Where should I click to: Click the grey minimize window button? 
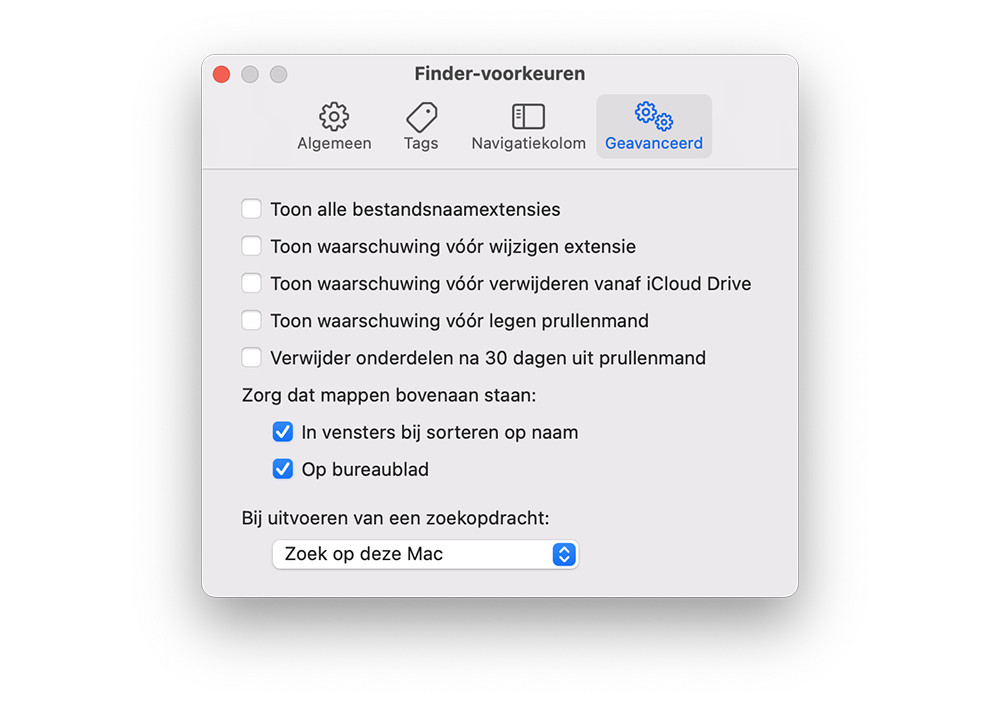[x=250, y=75]
